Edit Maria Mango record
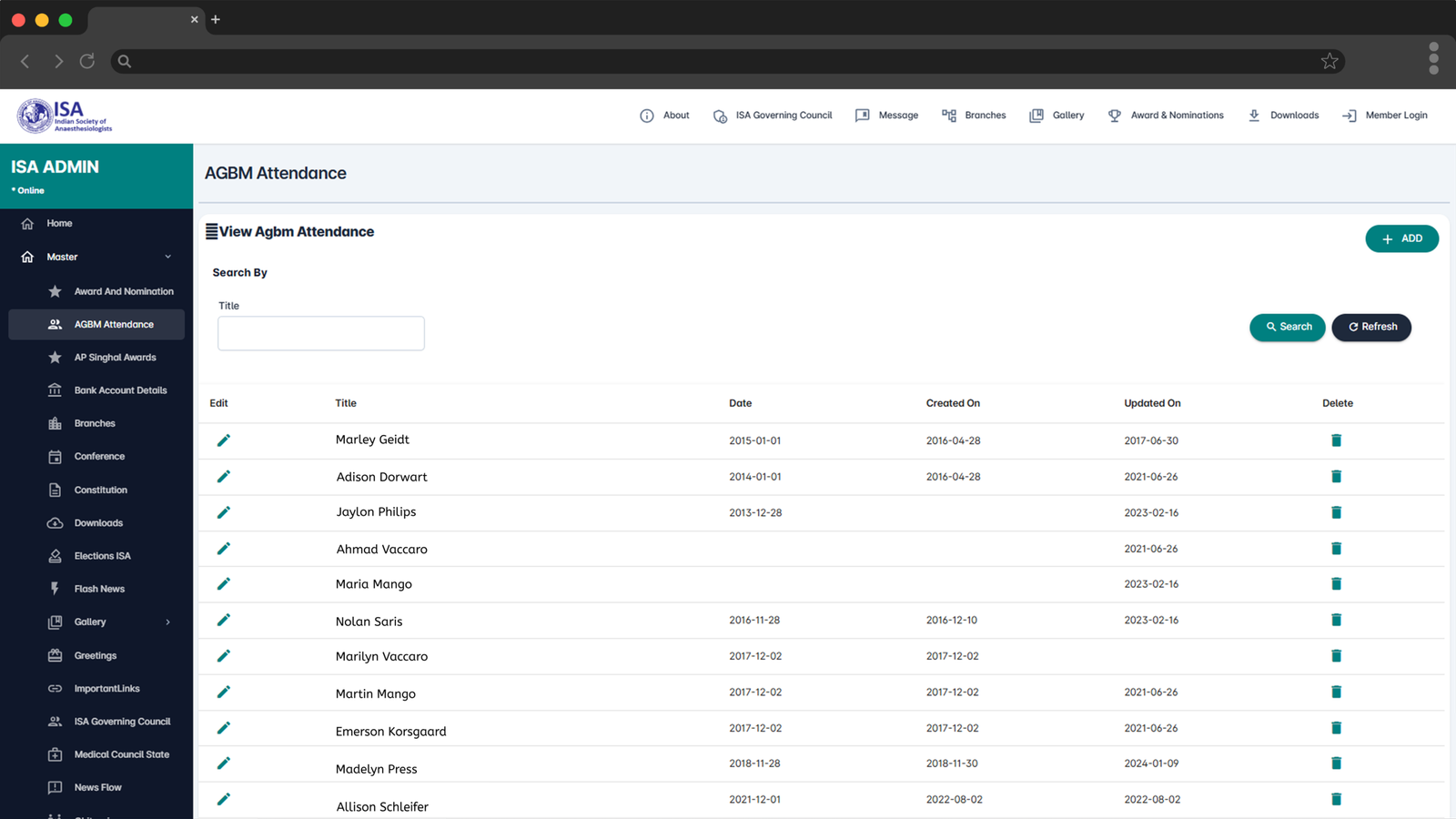Viewport: 1456px width, 819px height. 224,583
